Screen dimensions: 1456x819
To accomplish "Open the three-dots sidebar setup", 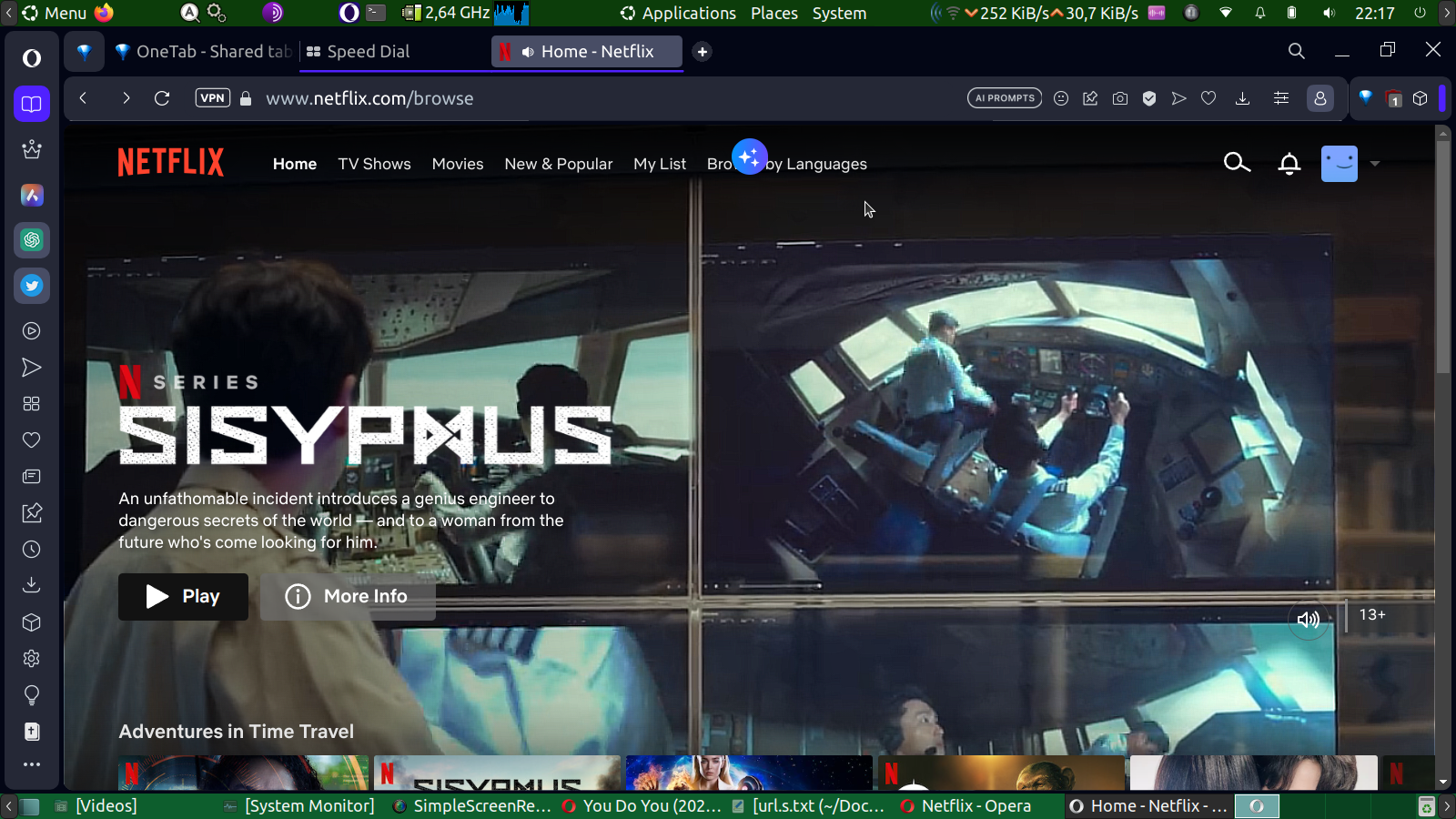I will pos(32,764).
